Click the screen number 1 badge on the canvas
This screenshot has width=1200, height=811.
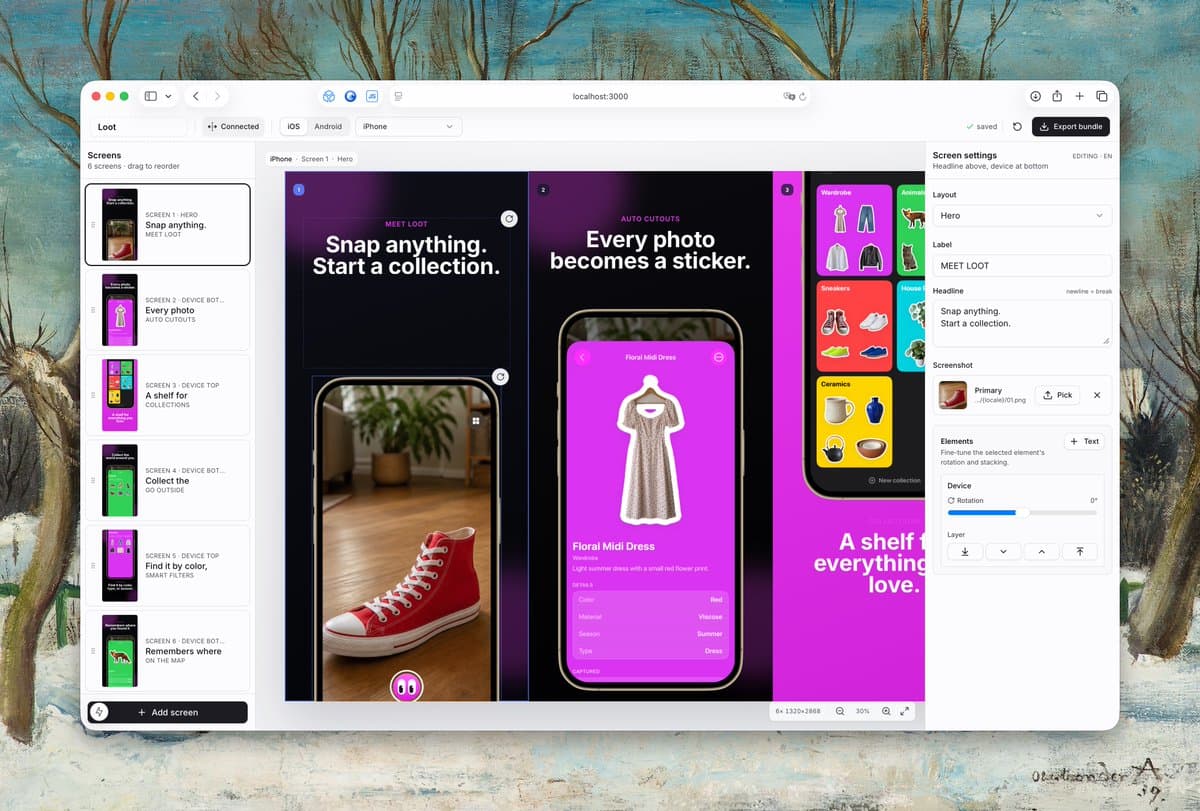[298, 189]
